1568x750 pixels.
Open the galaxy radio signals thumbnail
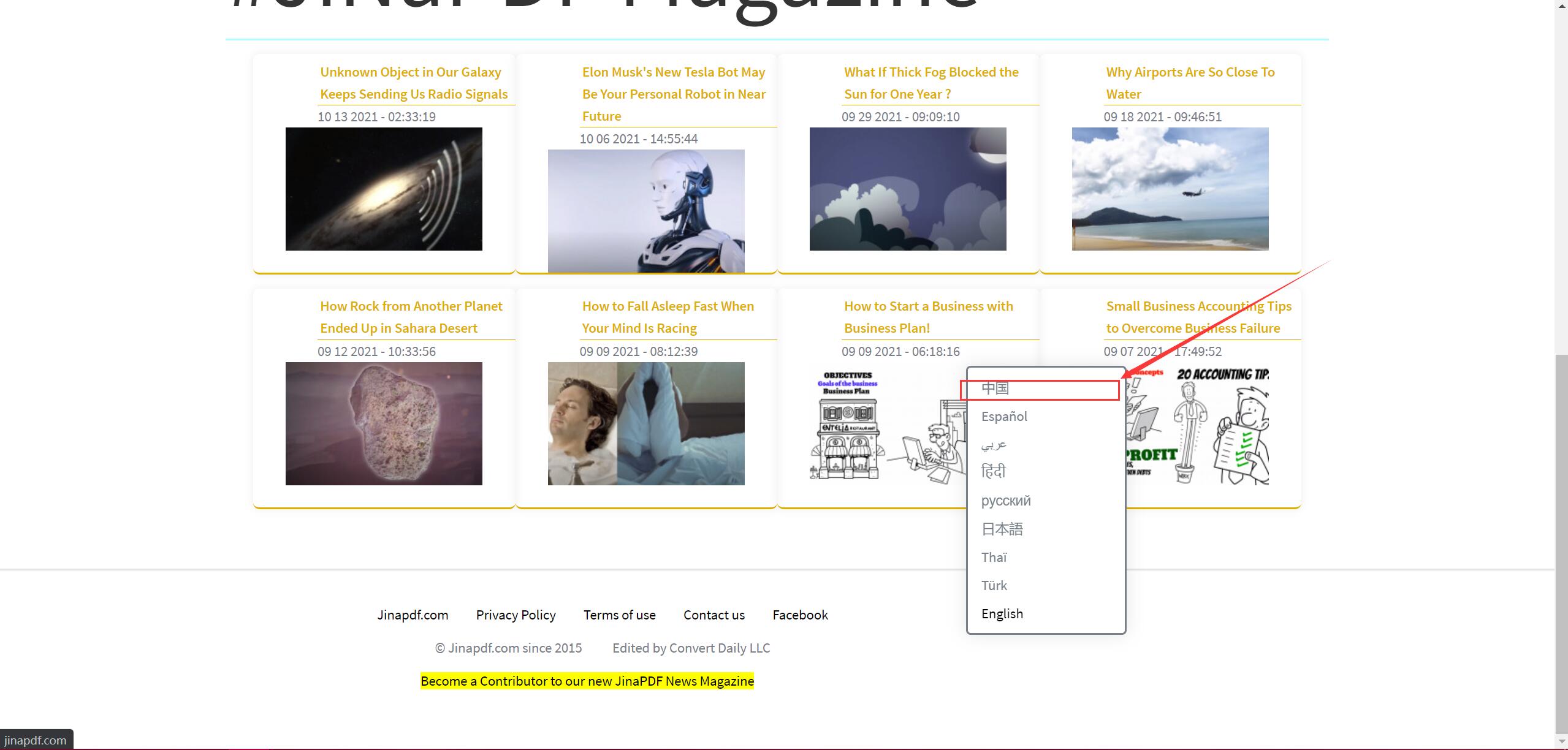pyautogui.click(x=384, y=189)
